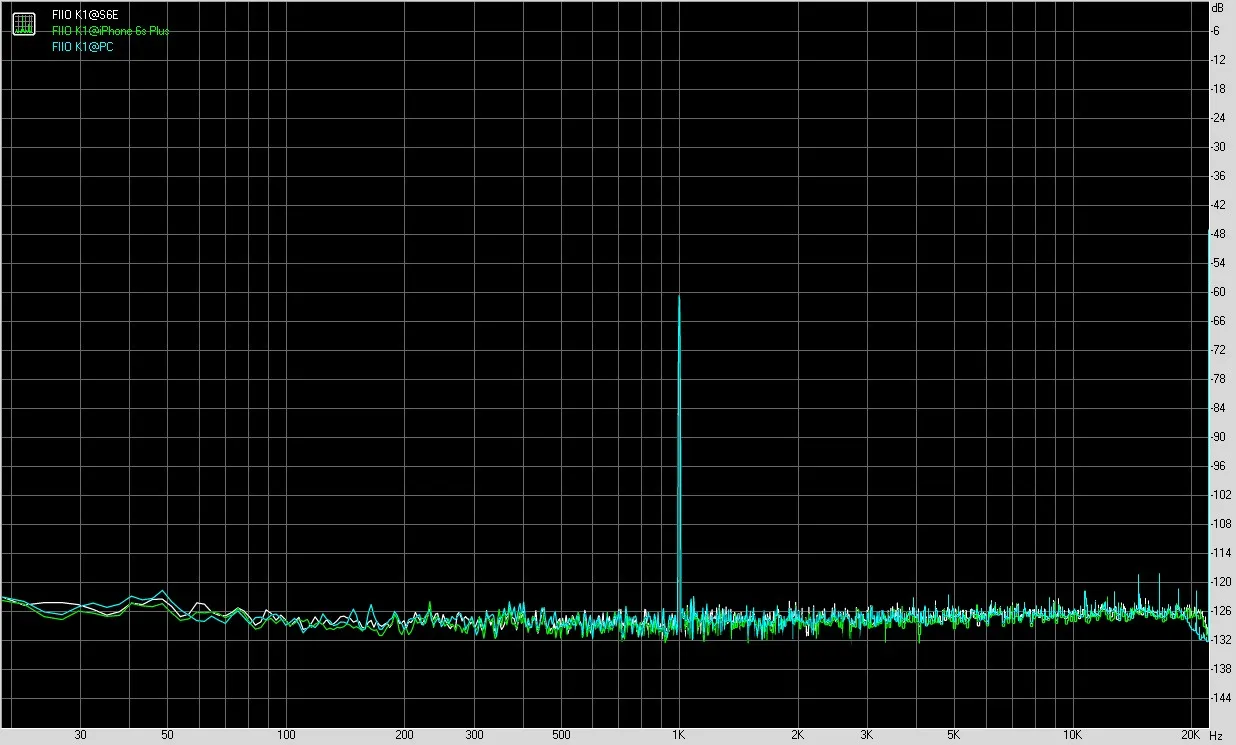Click the -114 value on the dB axis
1236x745 pixels.
[x=1220, y=553]
